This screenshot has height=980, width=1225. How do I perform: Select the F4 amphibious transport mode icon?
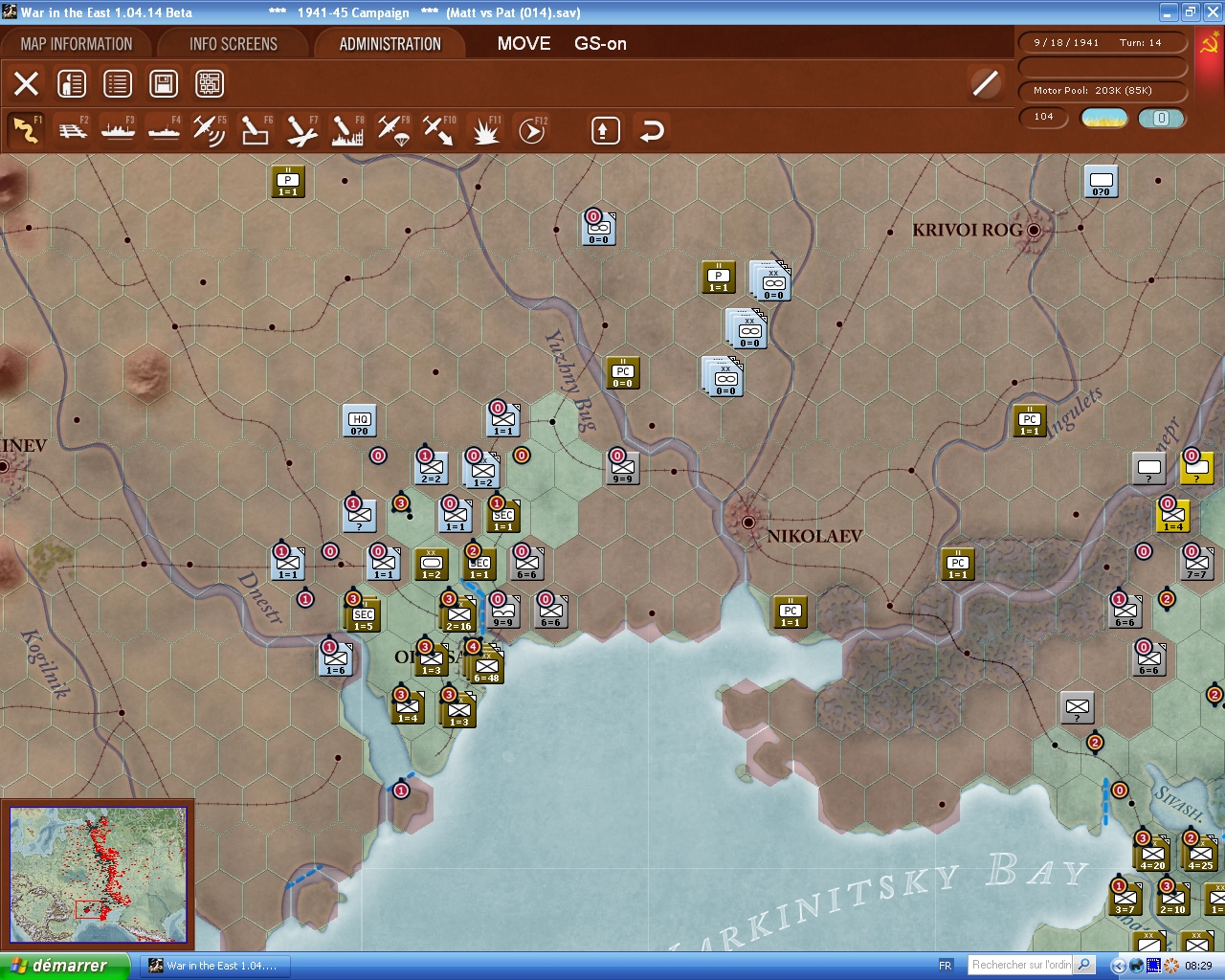tap(165, 130)
